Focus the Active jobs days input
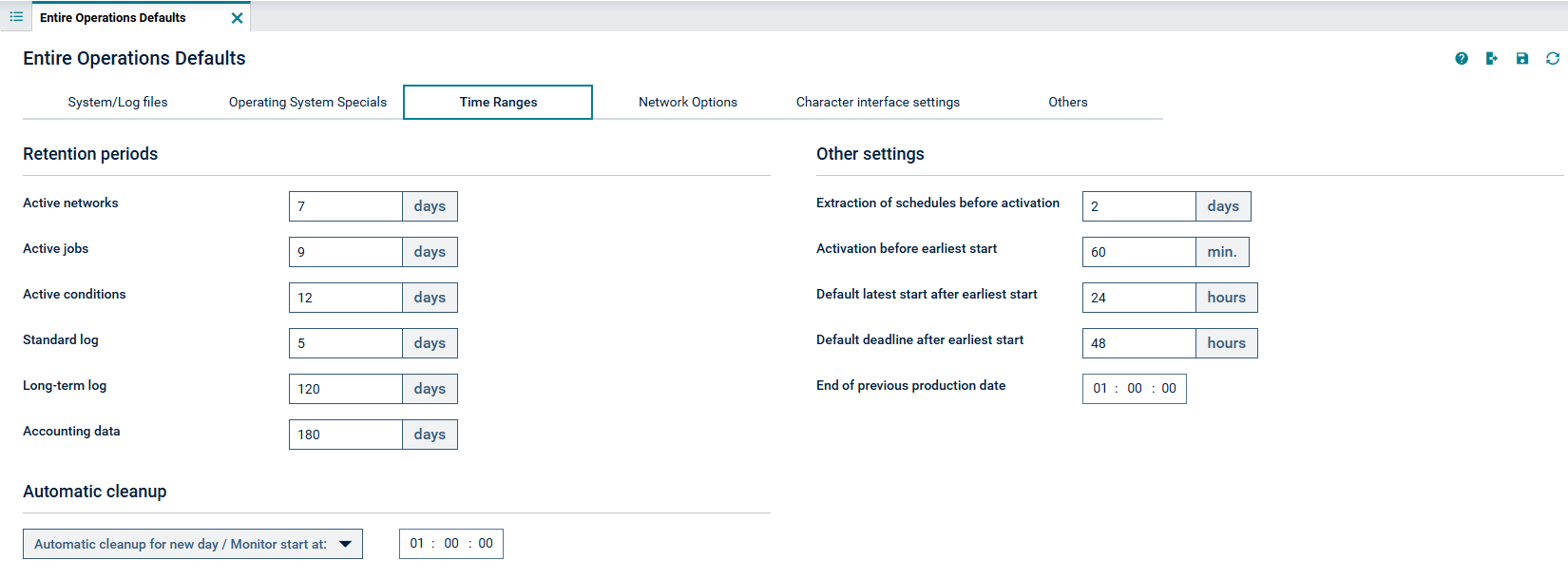 click(346, 252)
